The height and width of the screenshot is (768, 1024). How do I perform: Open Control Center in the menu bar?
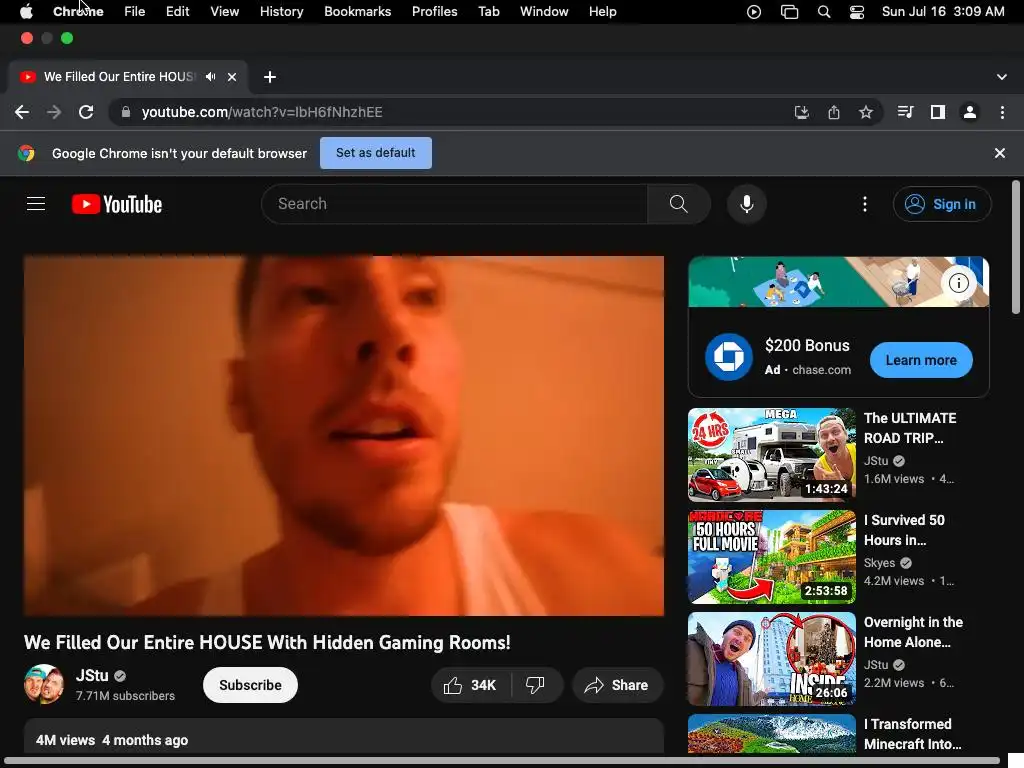(x=857, y=12)
